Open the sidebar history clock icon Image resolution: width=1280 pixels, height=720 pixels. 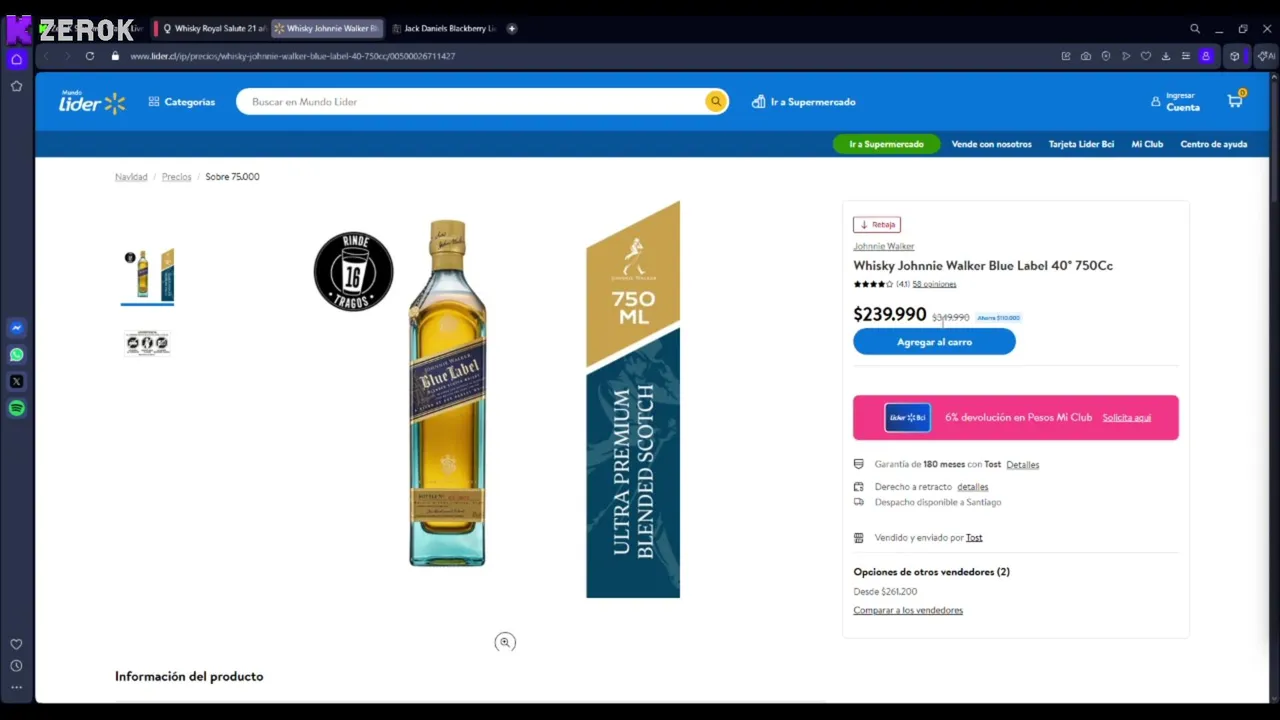tap(16, 666)
